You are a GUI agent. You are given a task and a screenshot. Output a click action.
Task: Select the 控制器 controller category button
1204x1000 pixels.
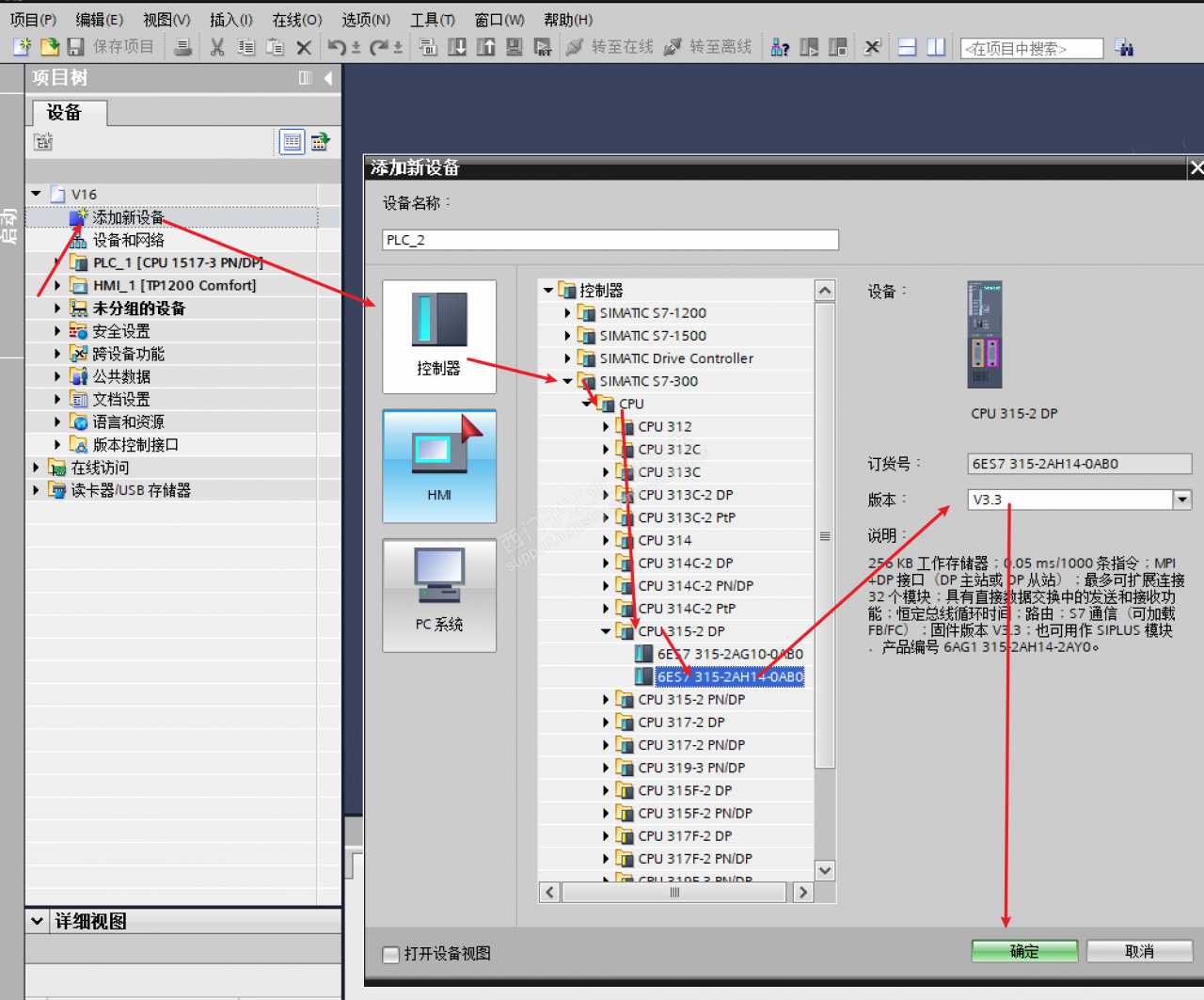[439, 337]
